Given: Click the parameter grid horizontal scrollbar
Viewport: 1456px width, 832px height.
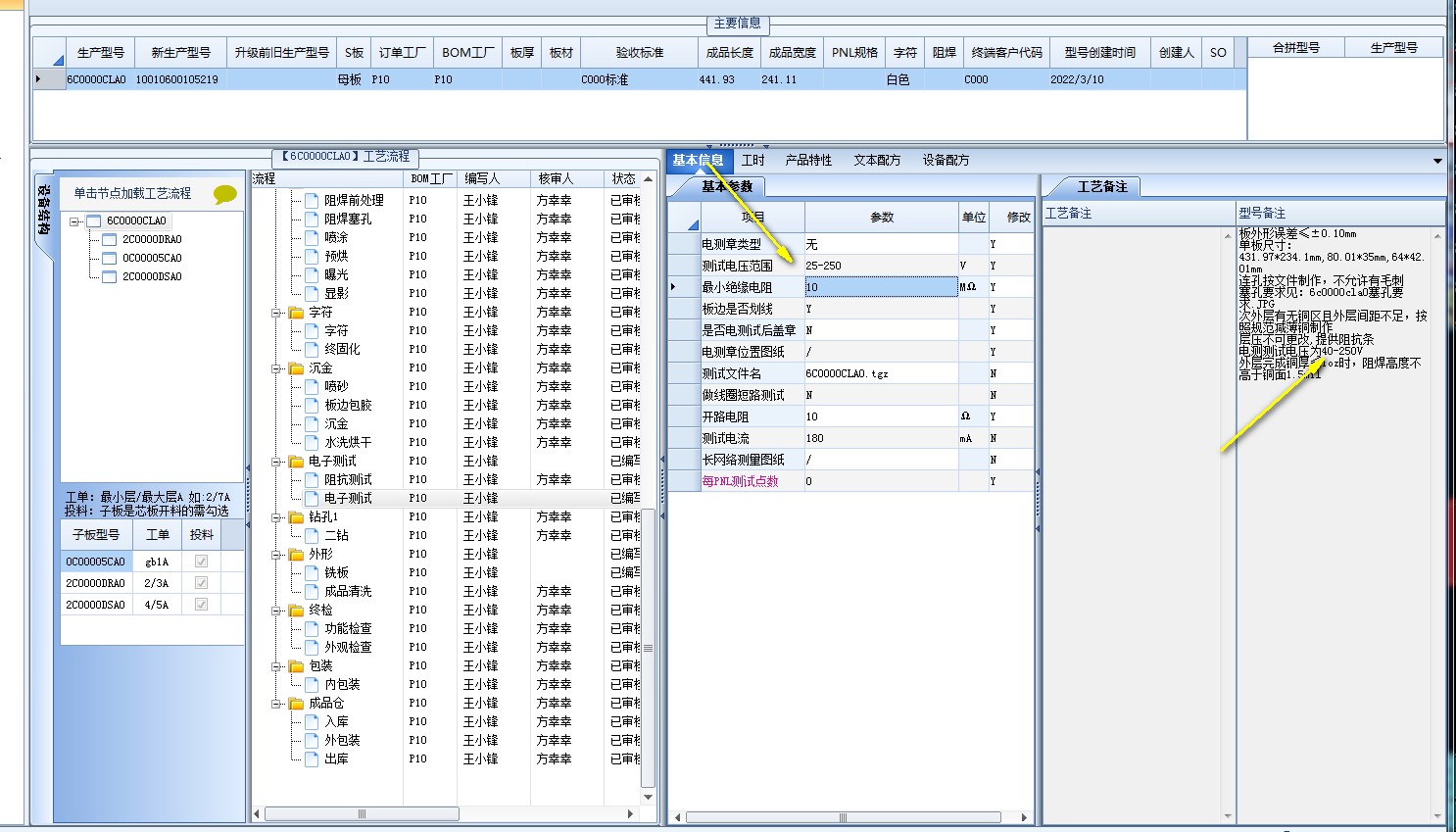Looking at the screenshot, I should 843,817.
